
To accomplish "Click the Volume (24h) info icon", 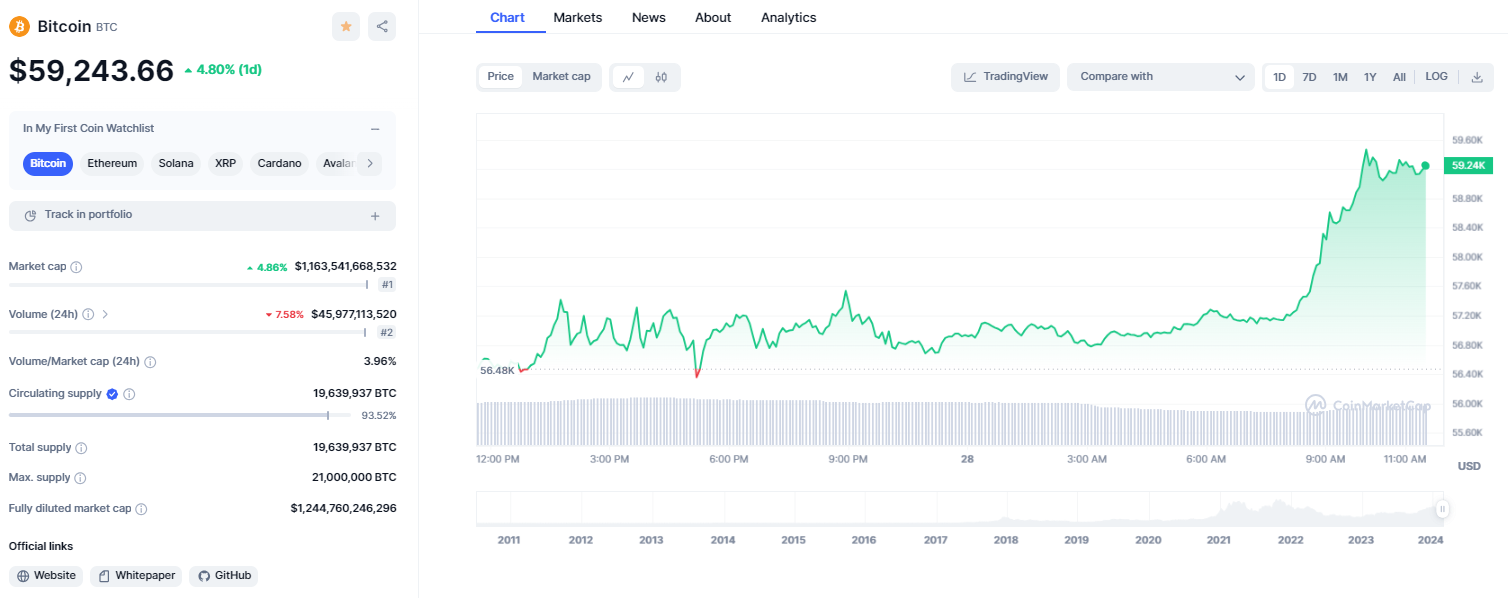I will [x=88, y=314].
